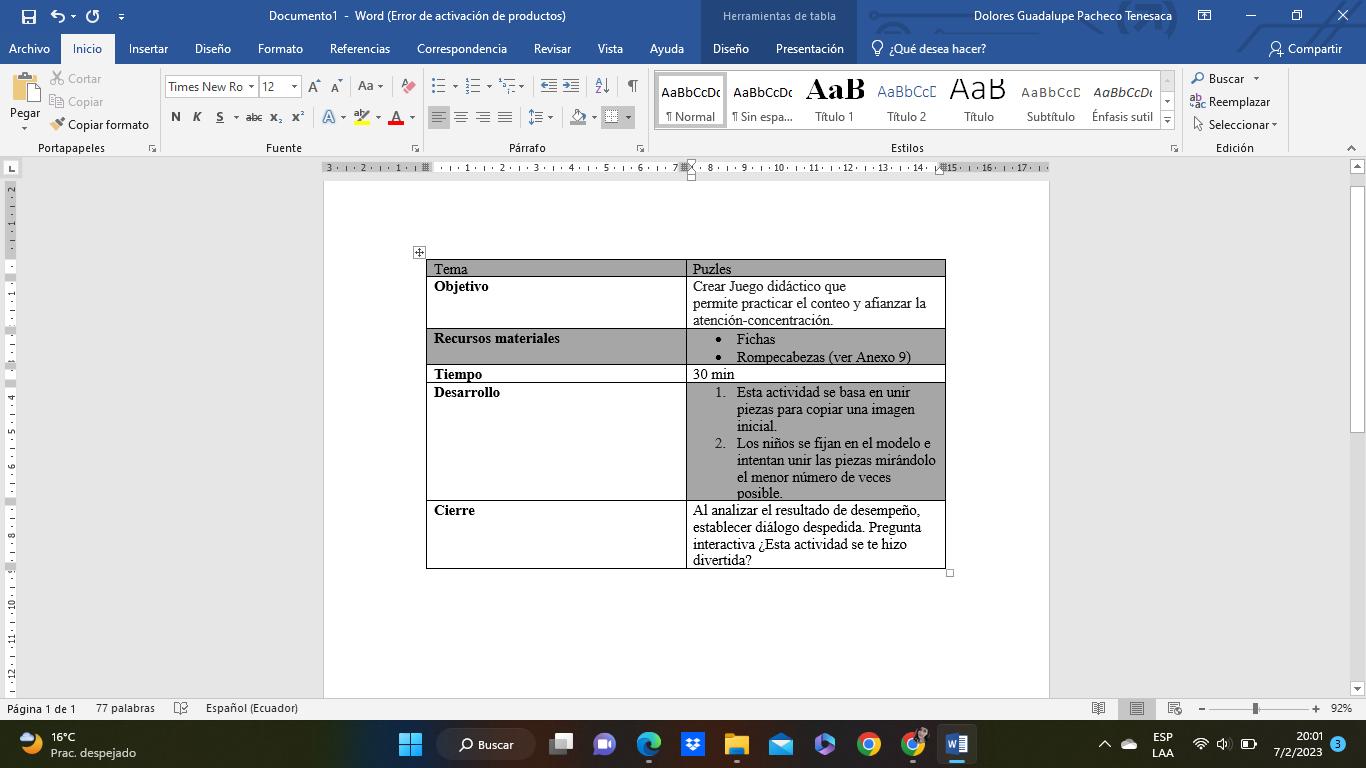Toggle Underline (S) formatting
This screenshot has width=1366, height=768.
[219, 117]
